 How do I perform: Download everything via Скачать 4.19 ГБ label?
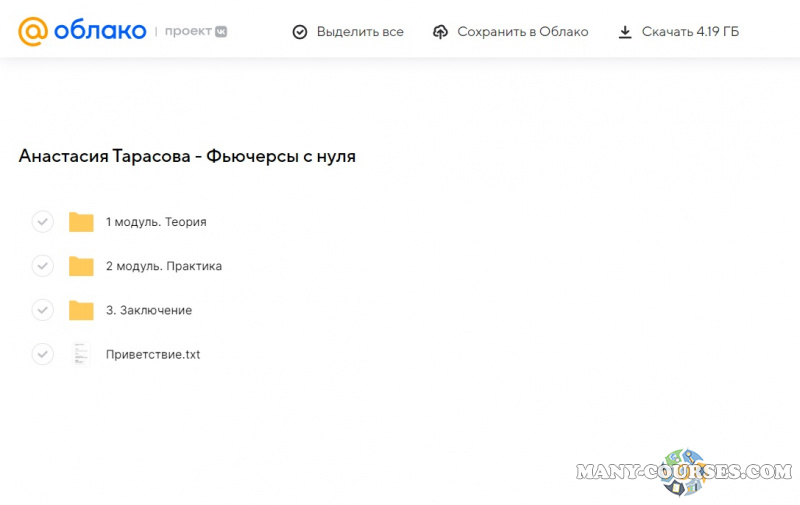click(690, 32)
